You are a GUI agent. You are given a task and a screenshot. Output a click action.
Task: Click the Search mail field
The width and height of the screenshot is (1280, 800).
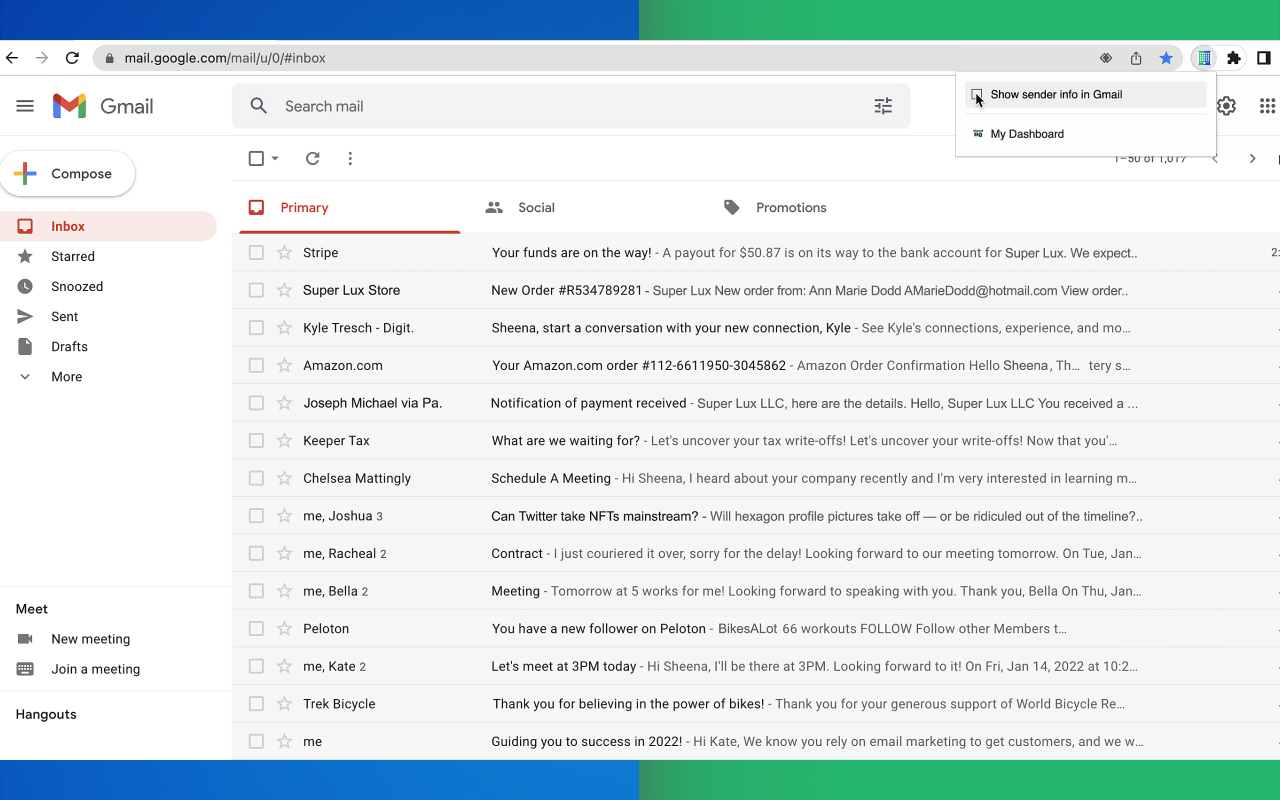click(570, 106)
